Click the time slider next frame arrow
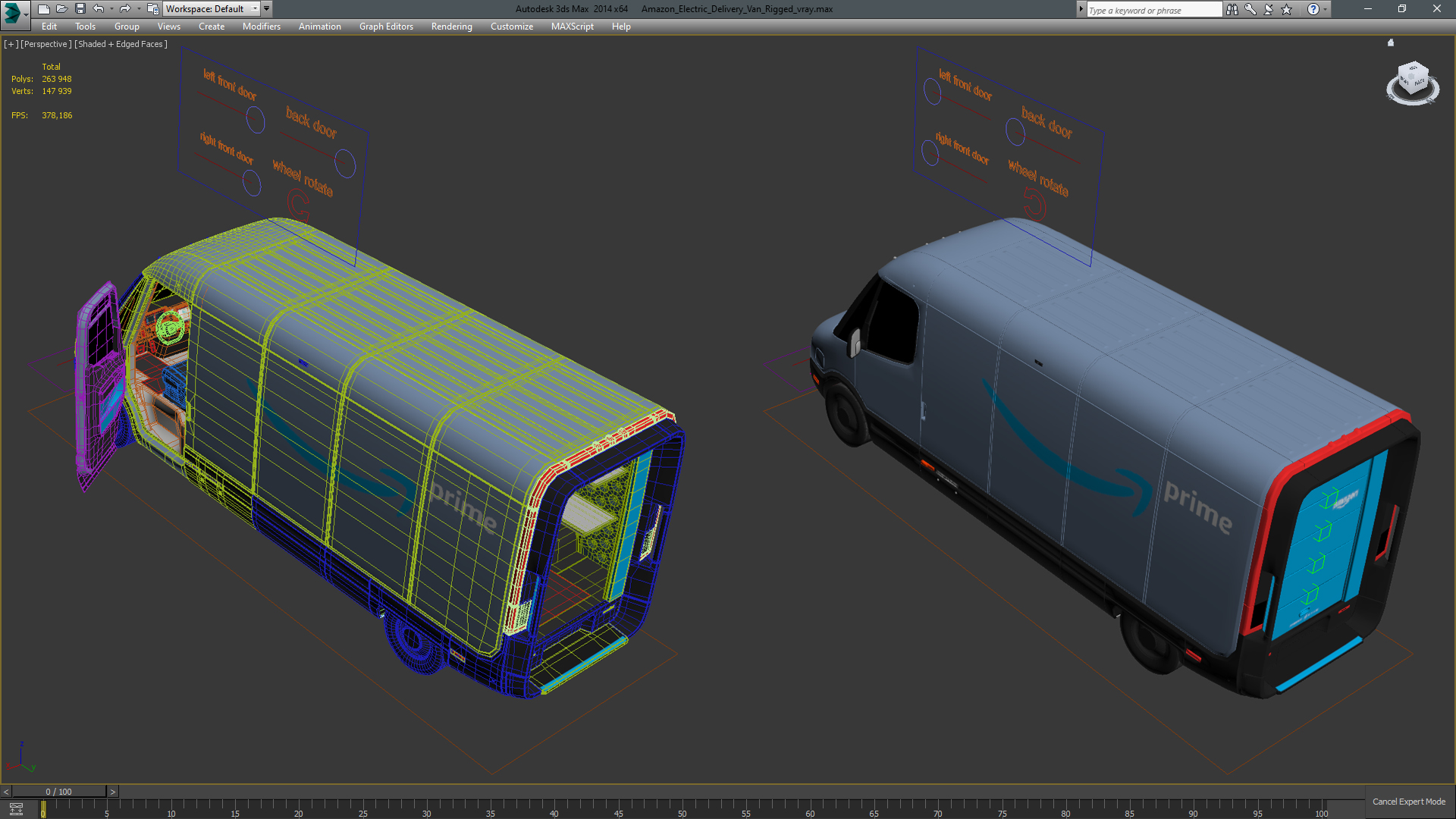This screenshot has width=1456, height=819. 112,792
